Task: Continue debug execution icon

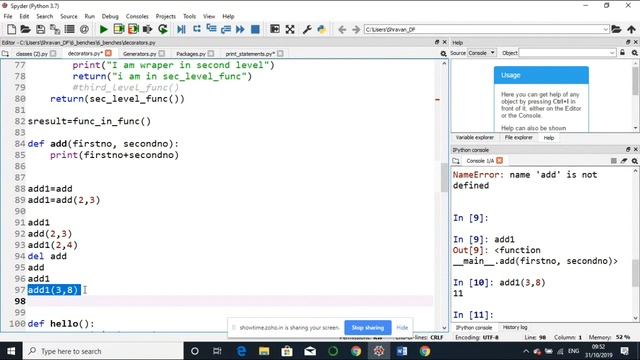Action: click(240, 29)
